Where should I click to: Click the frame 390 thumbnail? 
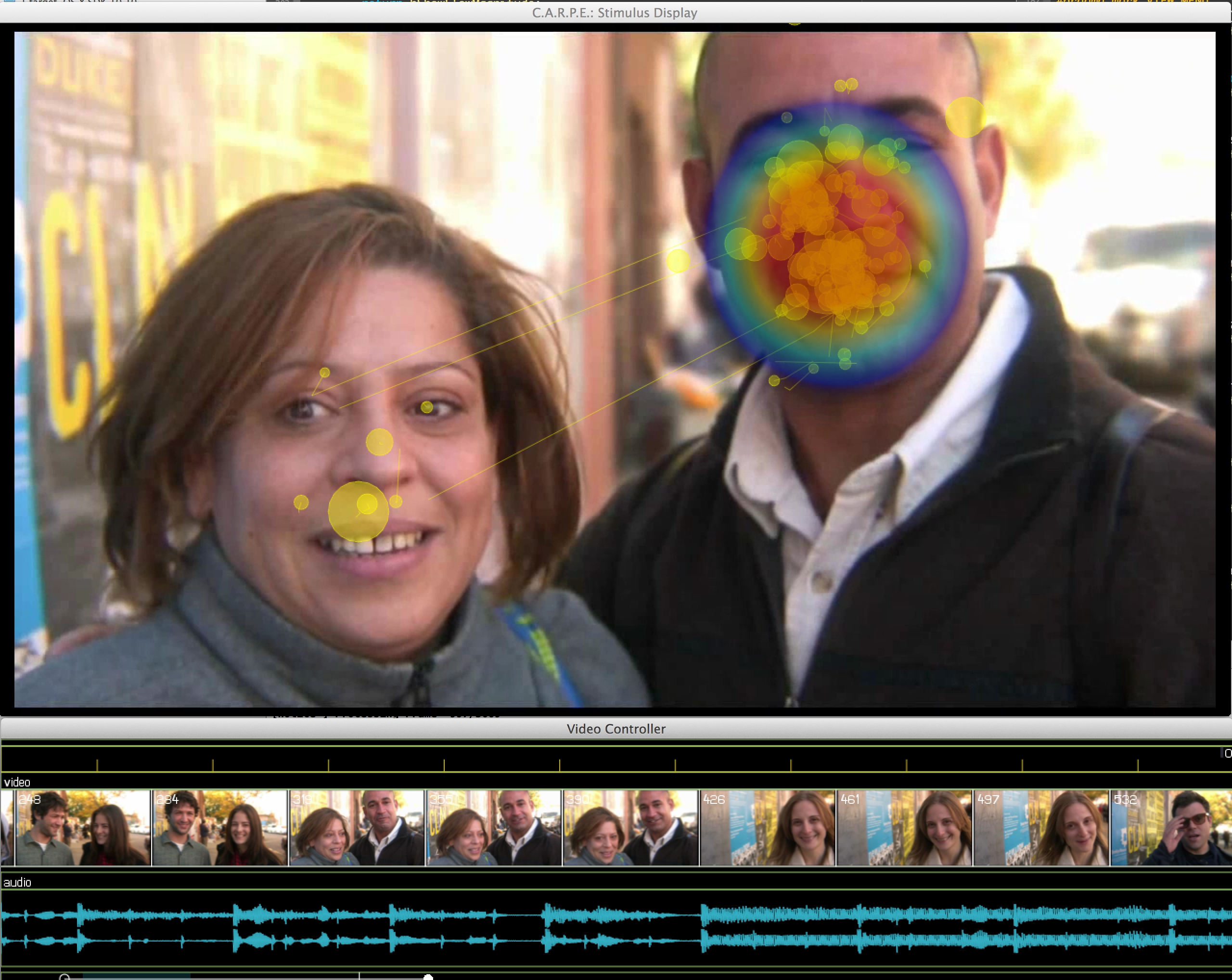[631, 827]
